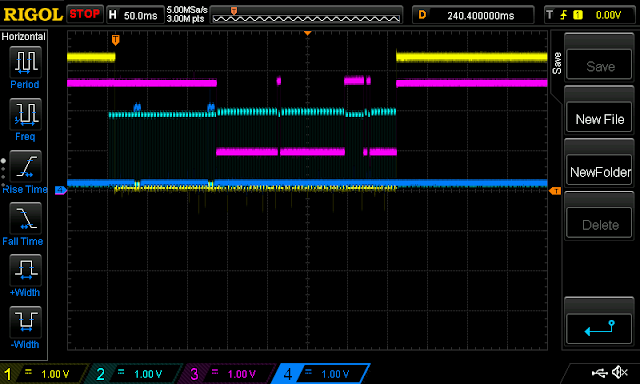Select active channel 4 scale label
The image size is (640, 384).
(x=335, y=374)
